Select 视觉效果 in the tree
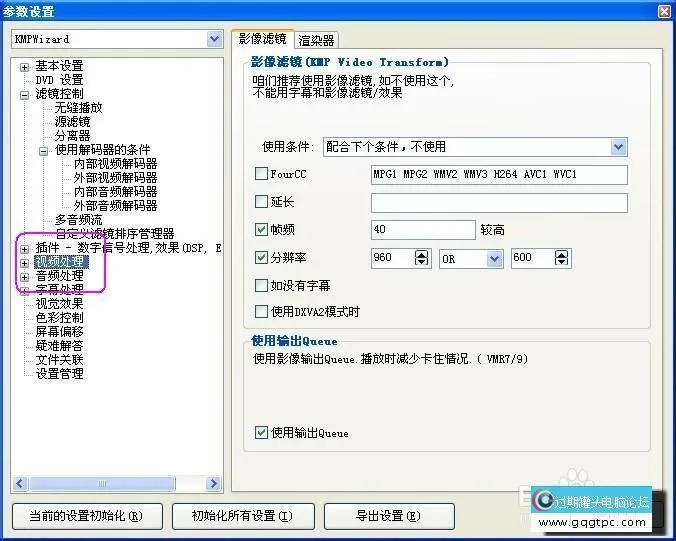The image size is (676, 541). [x=59, y=304]
